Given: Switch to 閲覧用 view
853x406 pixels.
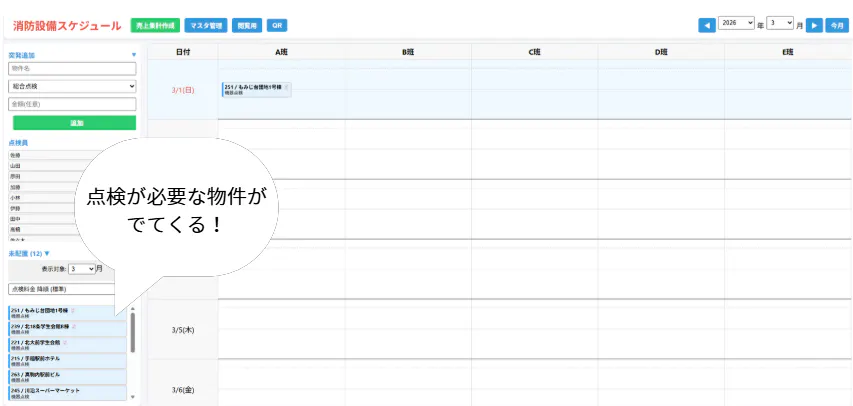Looking at the screenshot, I should click(246, 25).
